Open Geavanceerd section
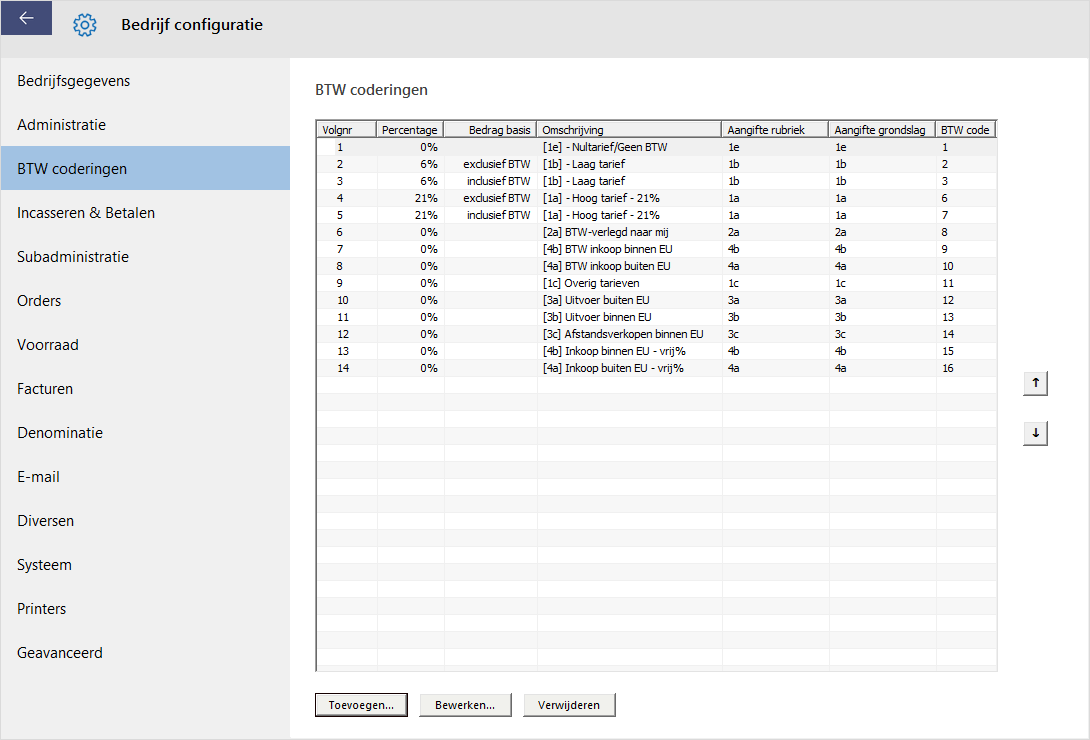The height and width of the screenshot is (740, 1090). tap(145, 652)
